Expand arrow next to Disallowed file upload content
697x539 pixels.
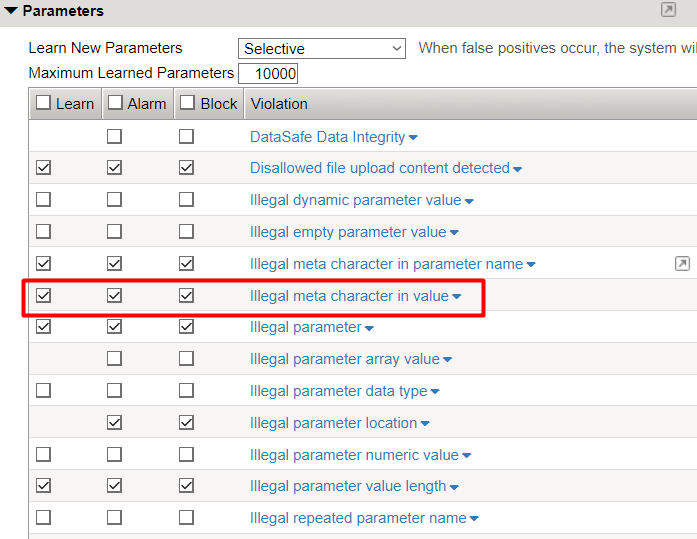point(518,169)
